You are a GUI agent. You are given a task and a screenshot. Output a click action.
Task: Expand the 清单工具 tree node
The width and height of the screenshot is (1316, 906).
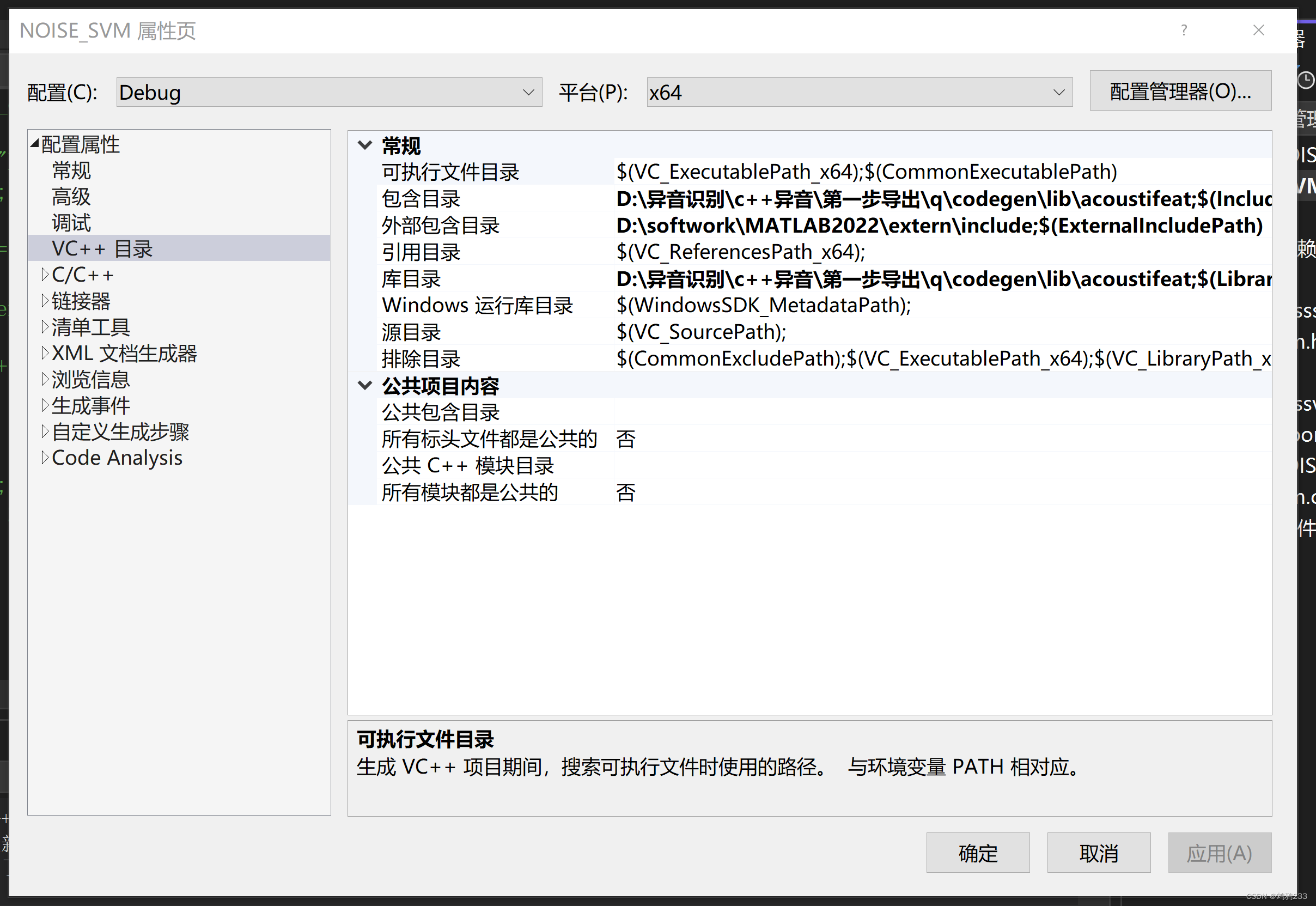pos(45,327)
